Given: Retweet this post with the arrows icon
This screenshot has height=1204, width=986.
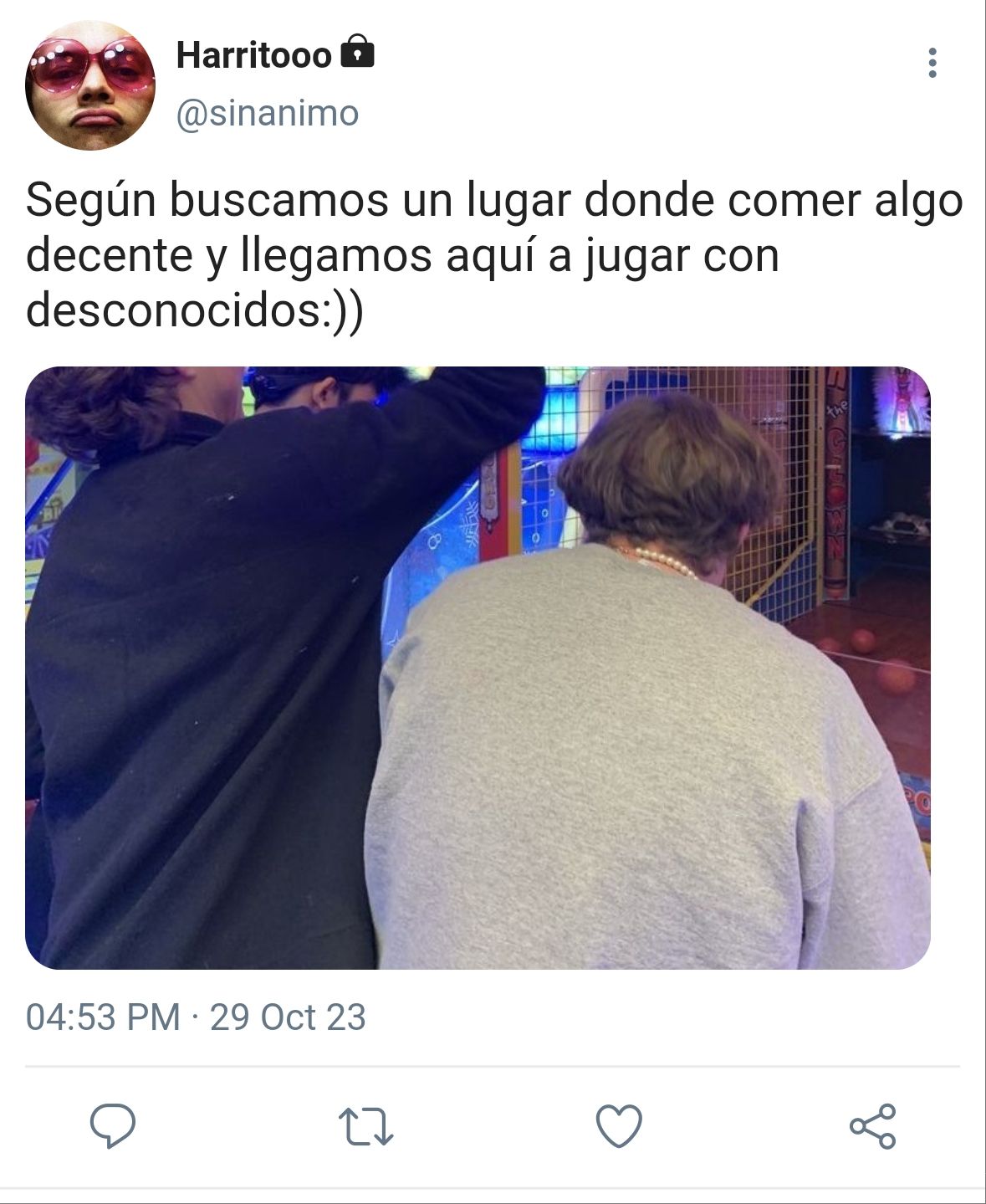Looking at the screenshot, I should pyautogui.click(x=365, y=1126).
